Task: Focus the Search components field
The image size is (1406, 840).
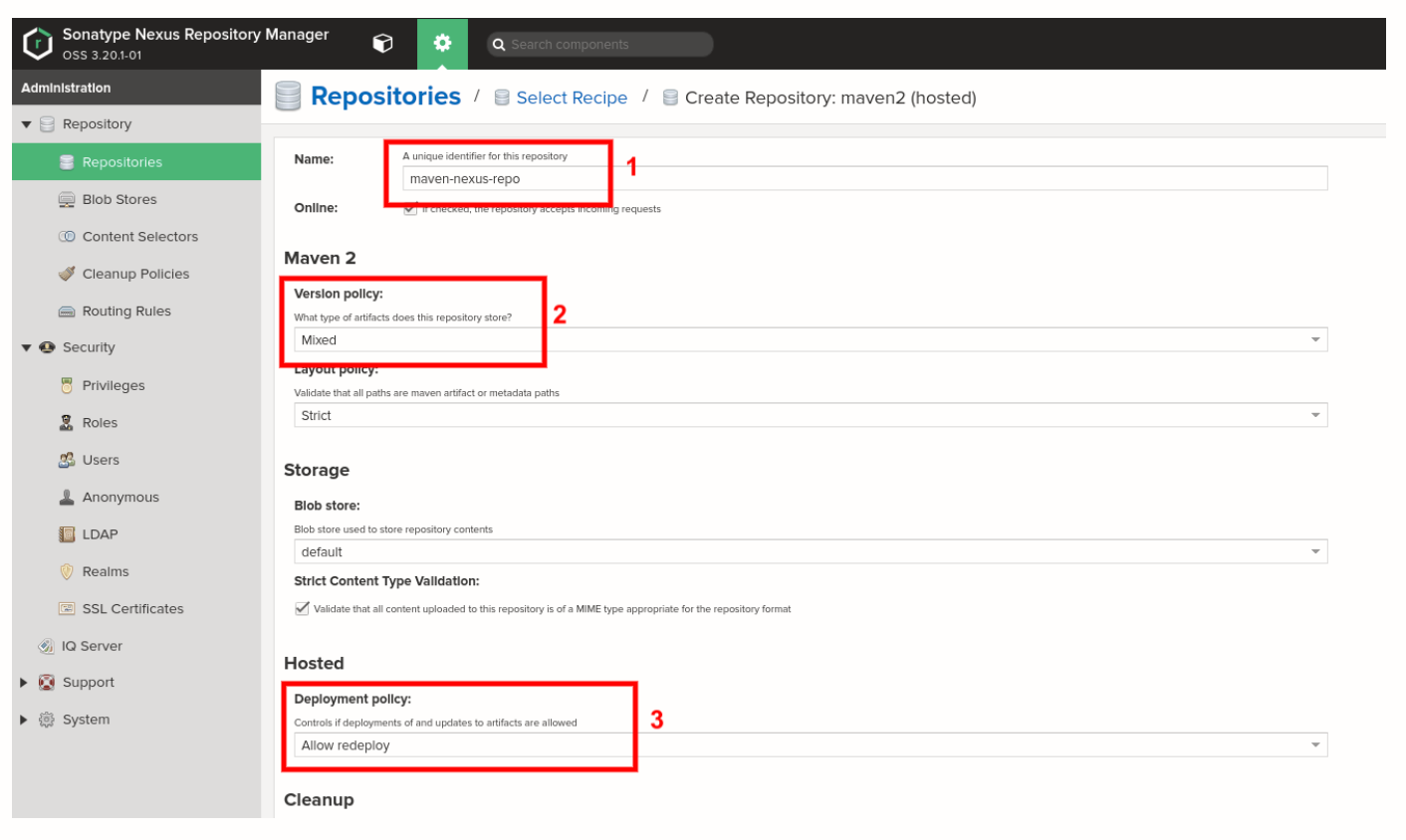Action: click(600, 45)
